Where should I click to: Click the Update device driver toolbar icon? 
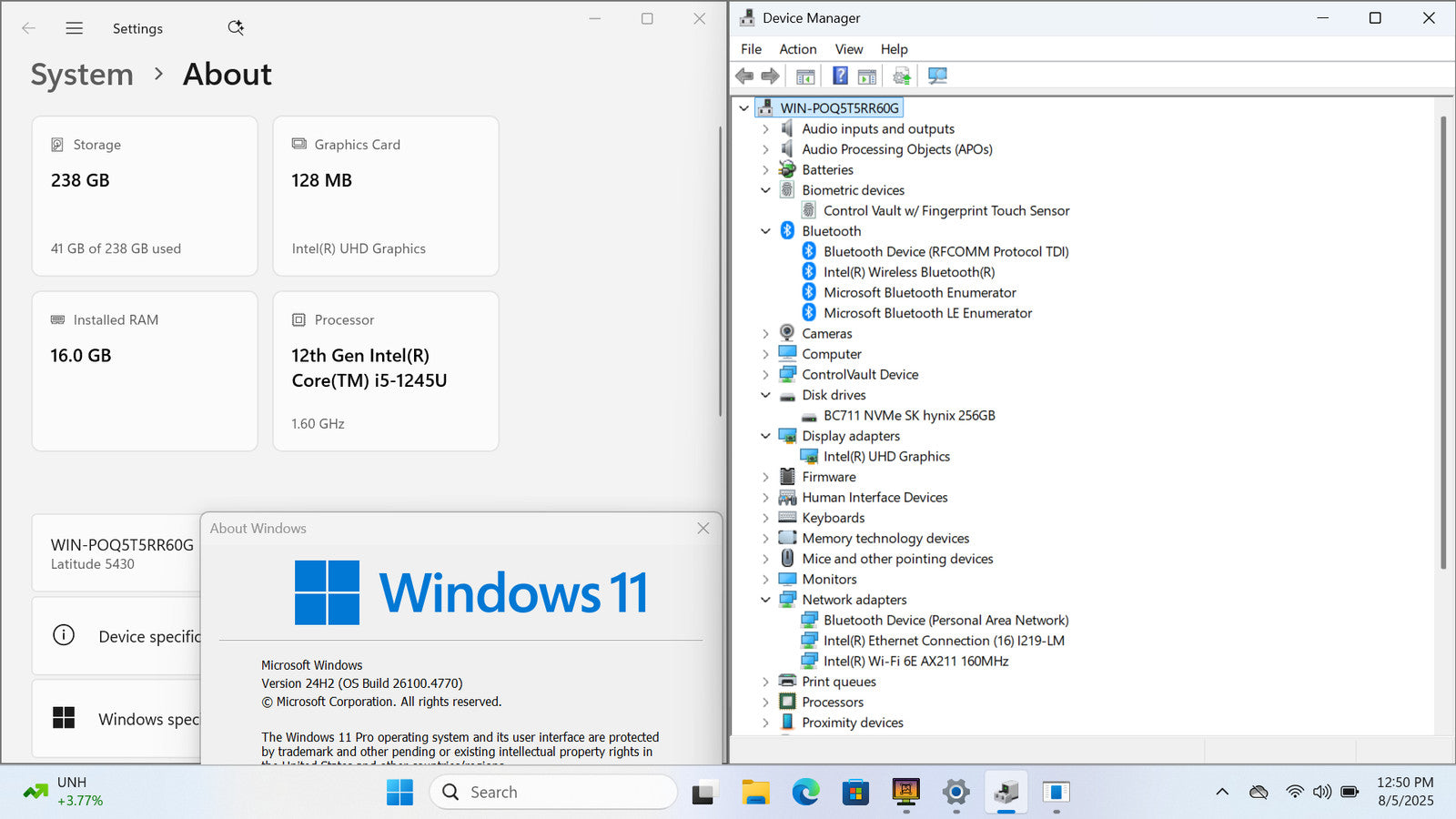click(x=901, y=76)
